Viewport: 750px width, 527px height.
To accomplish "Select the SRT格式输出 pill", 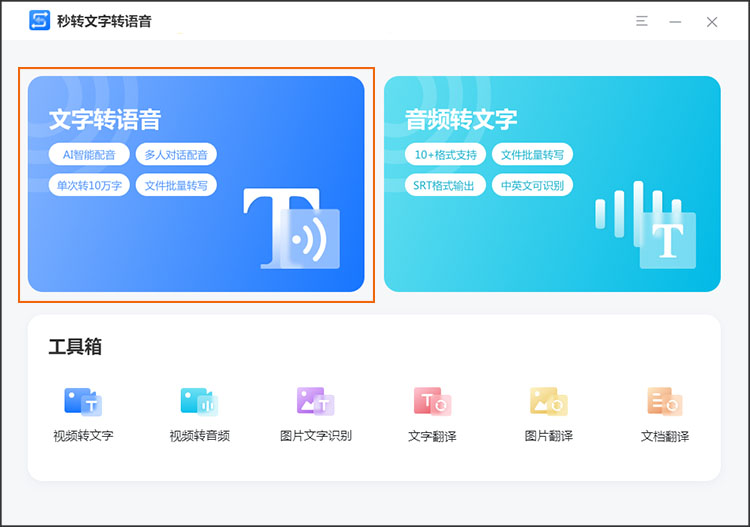I will pyautogui.click(x=445, y=185).
